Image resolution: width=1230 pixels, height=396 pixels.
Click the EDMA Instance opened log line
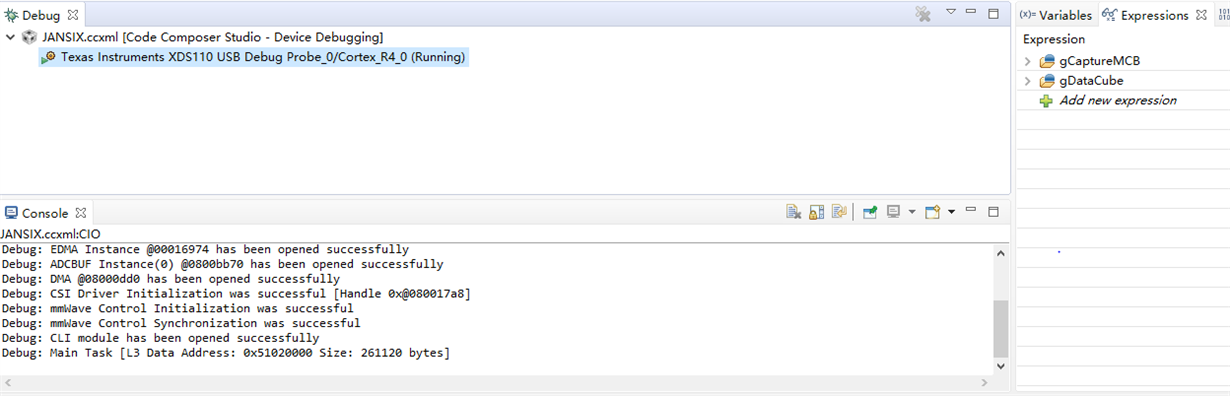(x=205, y=249)
